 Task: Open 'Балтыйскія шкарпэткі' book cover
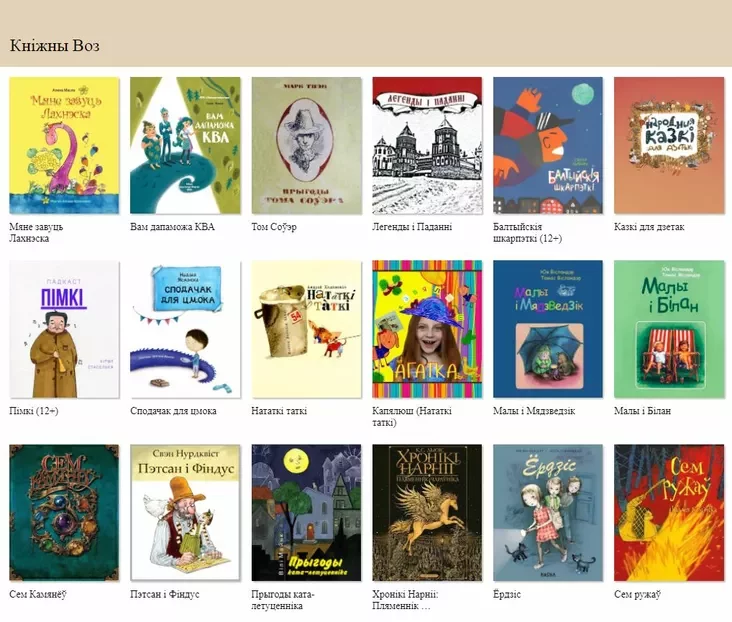point(548,145)
